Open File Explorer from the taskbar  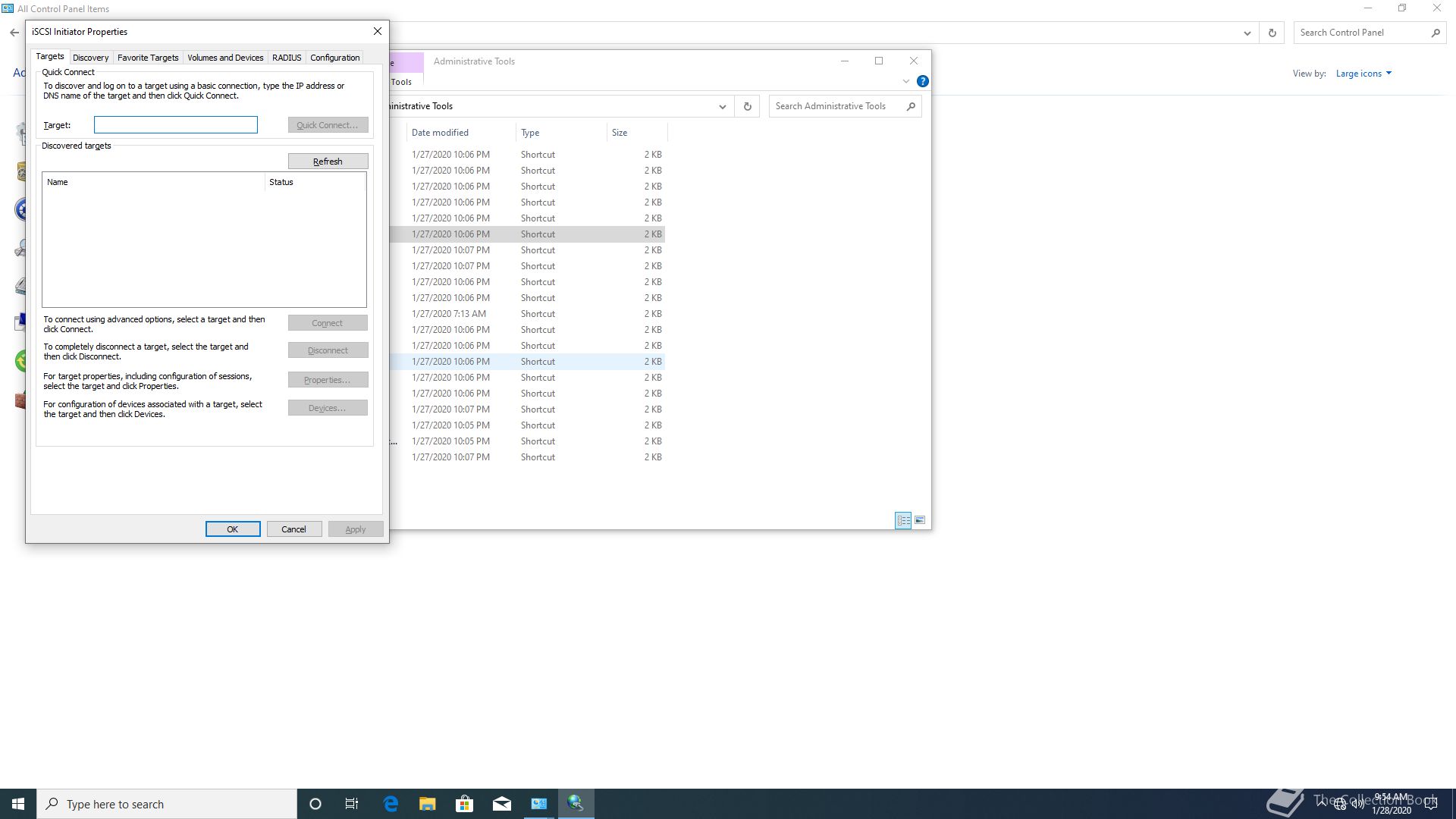point(428,804)
